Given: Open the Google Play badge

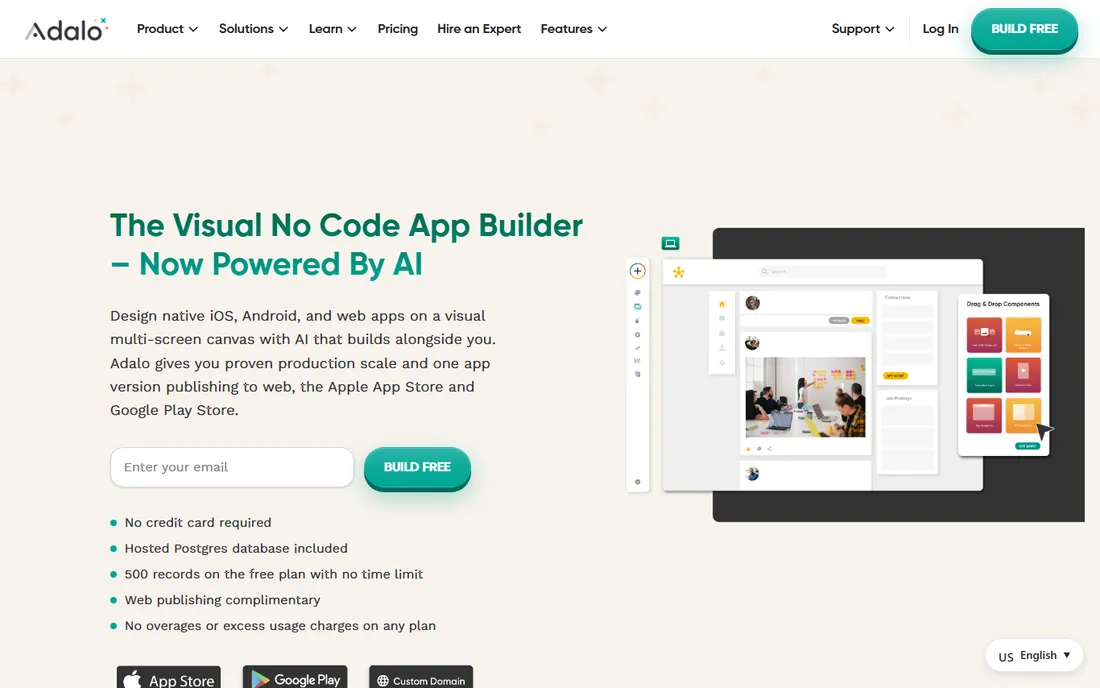Looking at the screenshot, I should tap(295, 678).
